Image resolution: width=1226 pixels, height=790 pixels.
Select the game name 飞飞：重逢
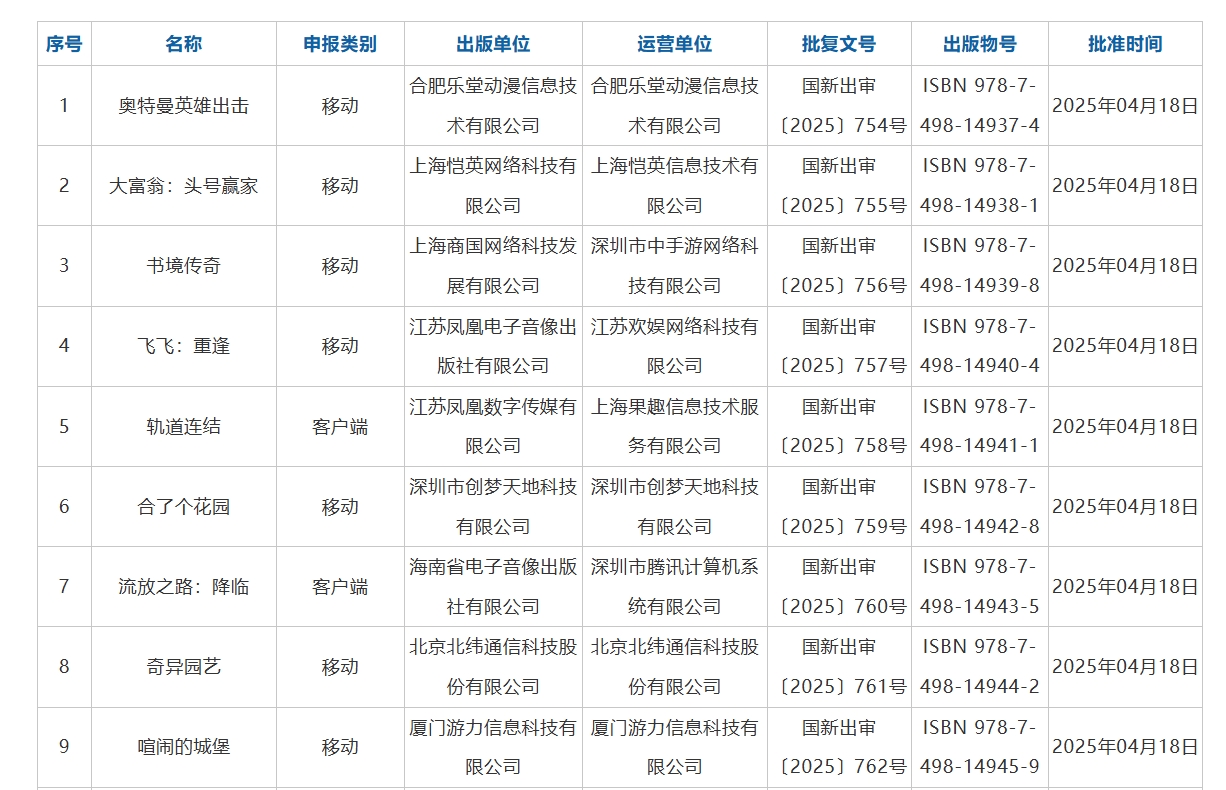pyautogui.click(x=184, y=346)
